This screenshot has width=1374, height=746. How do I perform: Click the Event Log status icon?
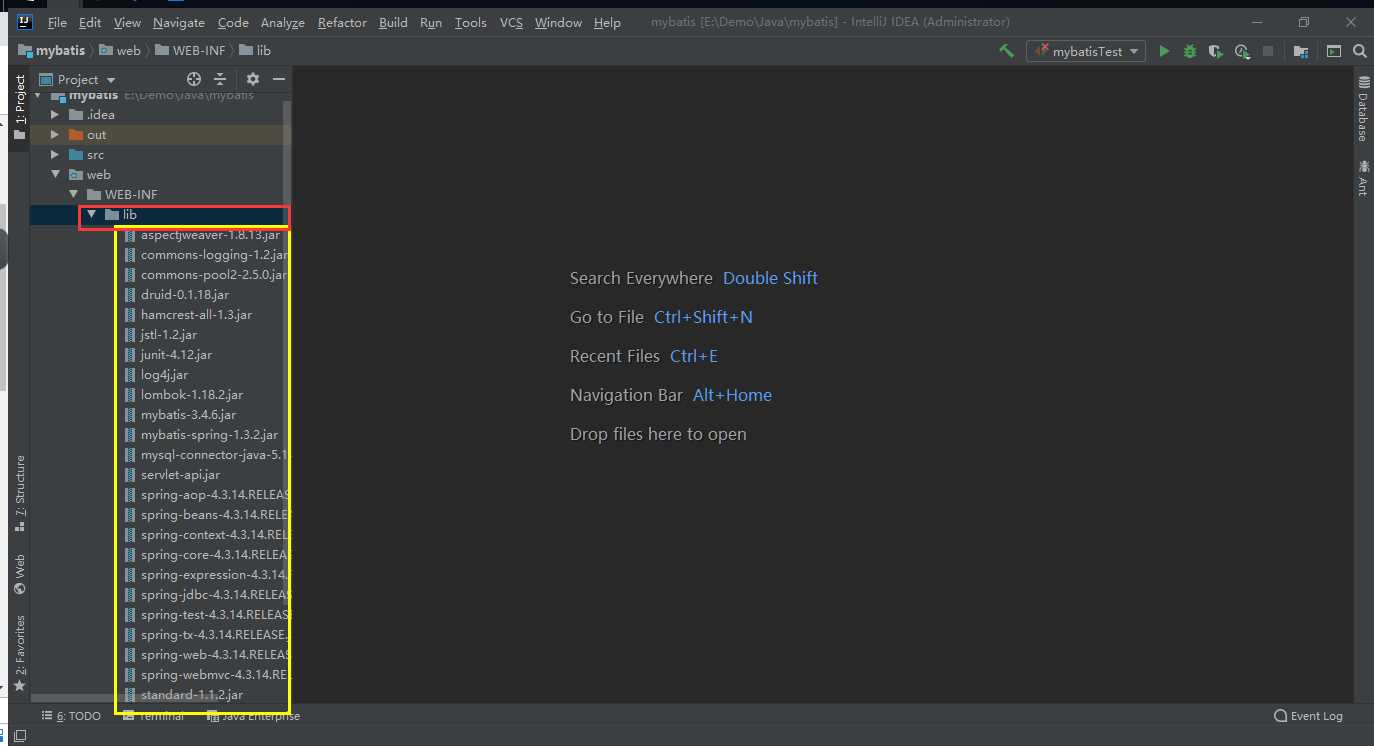[x=1280, y=716]
